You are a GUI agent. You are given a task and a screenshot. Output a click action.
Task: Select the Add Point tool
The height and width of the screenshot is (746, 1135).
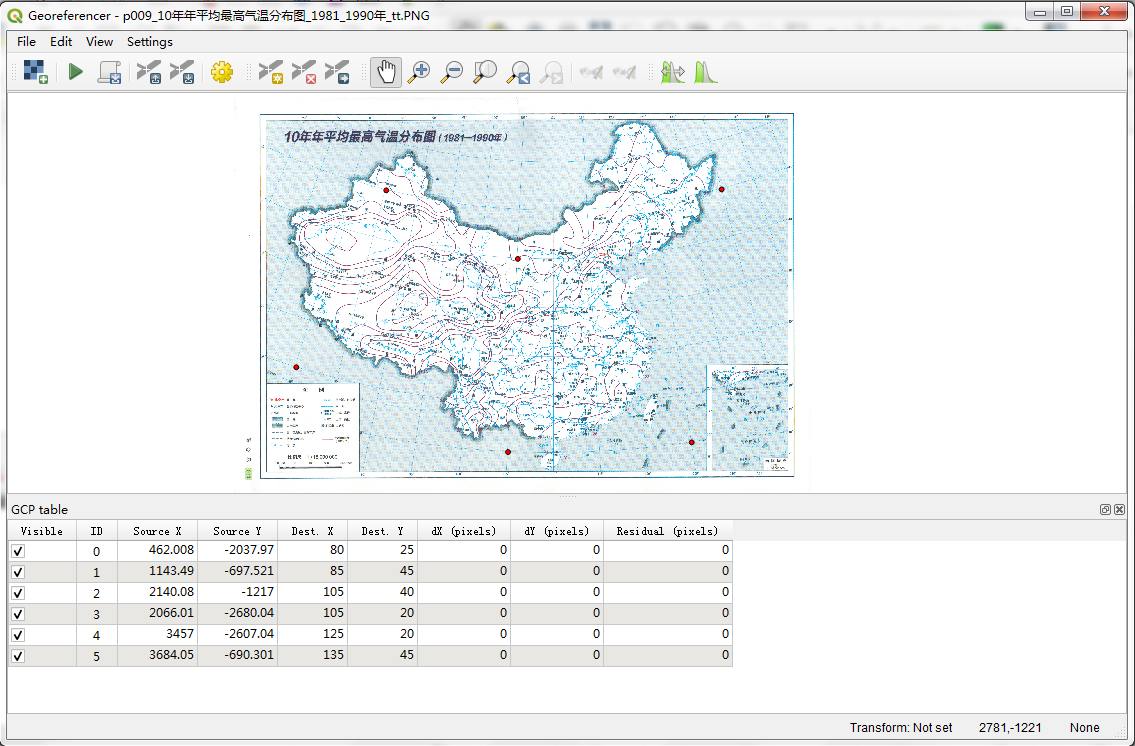pyautogui.click(x=271, y=72)
